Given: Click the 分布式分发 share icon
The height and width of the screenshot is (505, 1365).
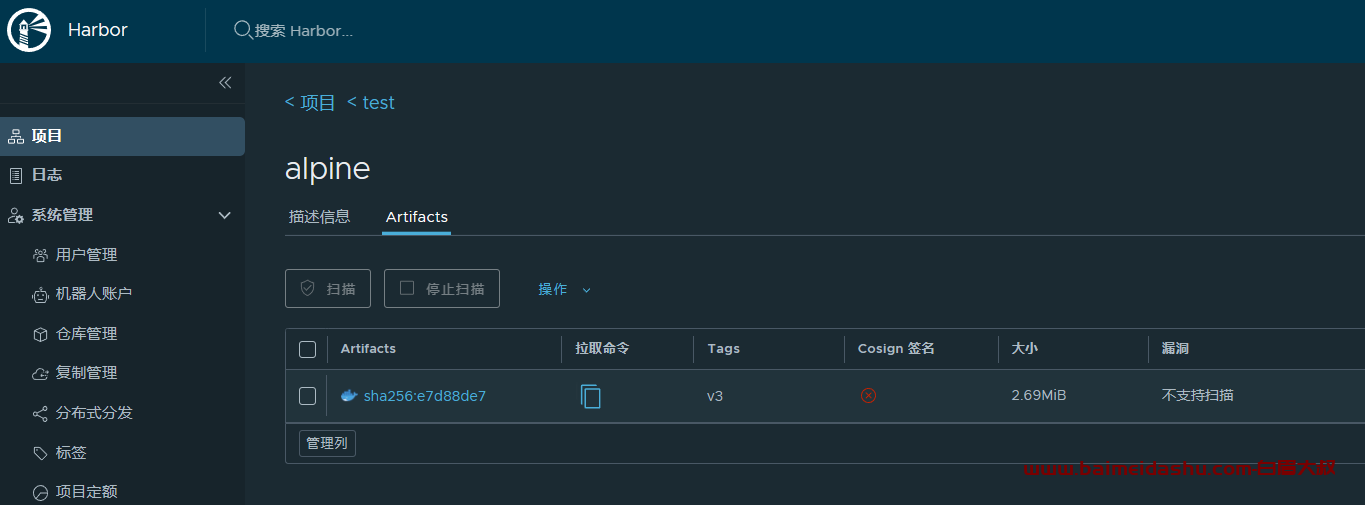Looking at the screenshot, I should click(40, 413).
